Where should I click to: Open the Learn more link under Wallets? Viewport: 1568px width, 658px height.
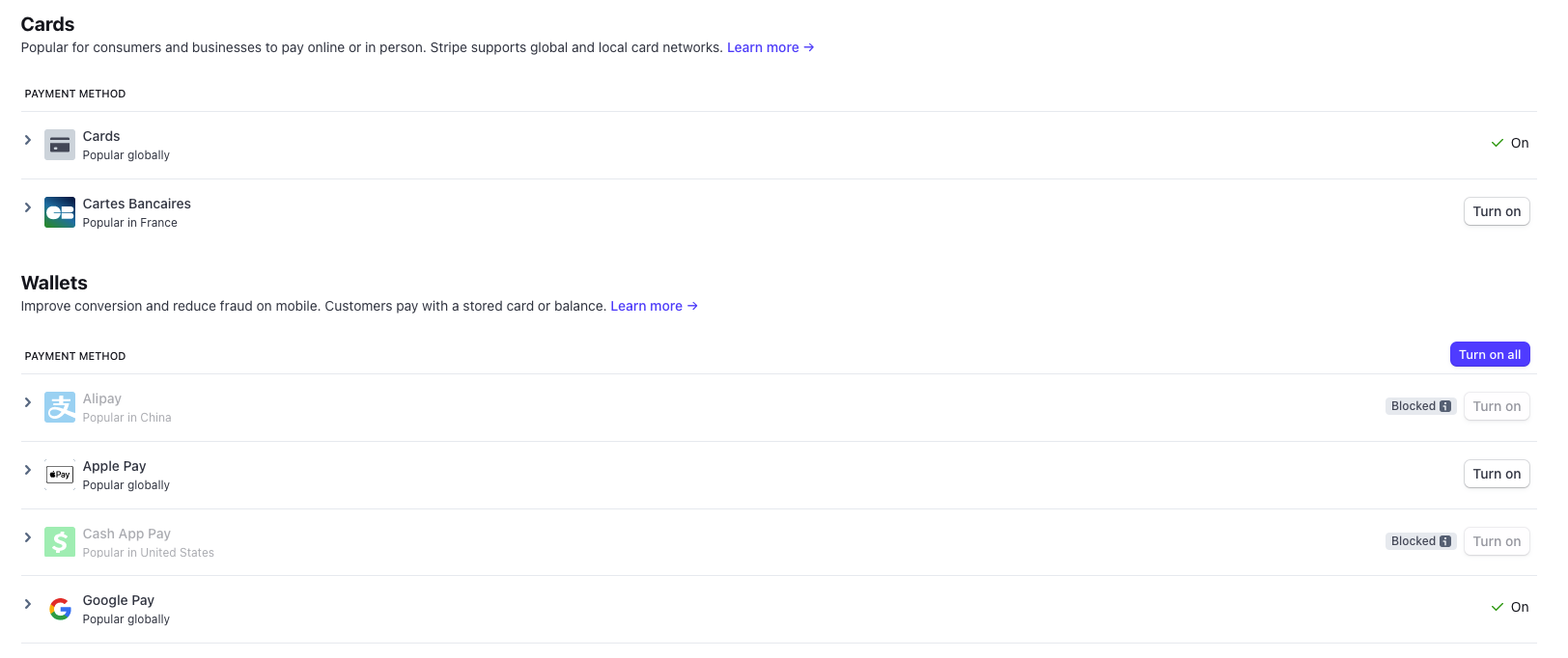654,306
